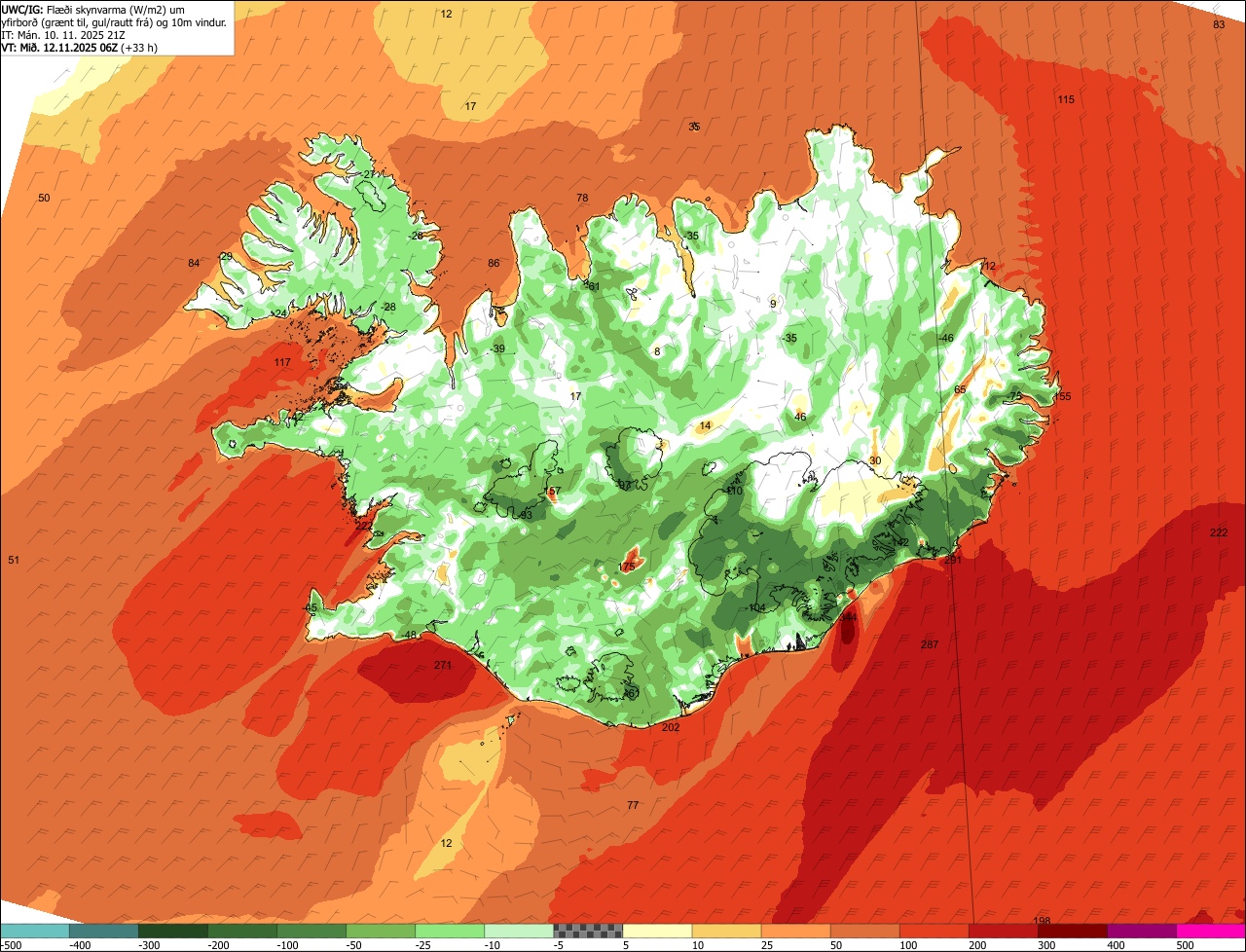Pick the darkest green swatch between -300 and -200
The width and height of the screenshot is (1246, 952).
point(172,931)
